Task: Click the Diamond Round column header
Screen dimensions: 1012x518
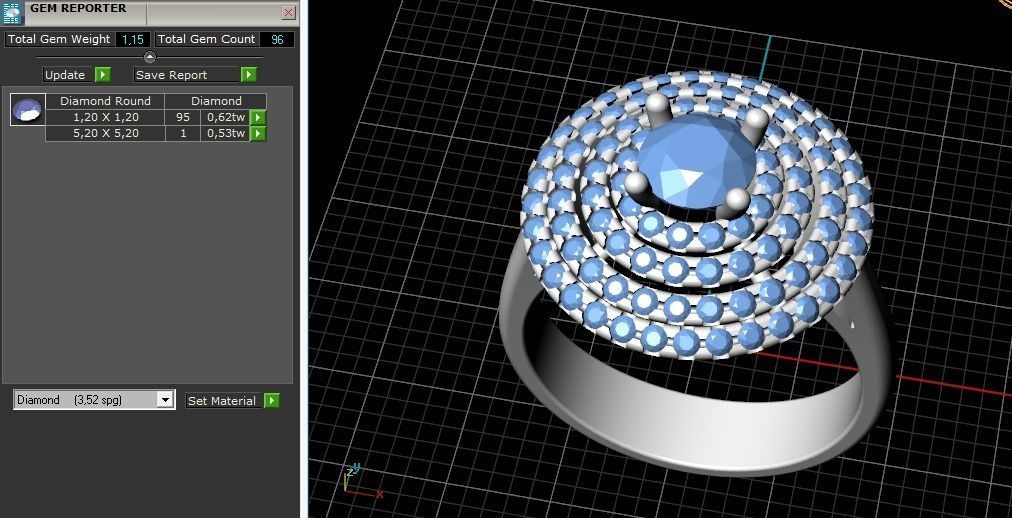Action: pyautogui.click(x=105, y=101)
